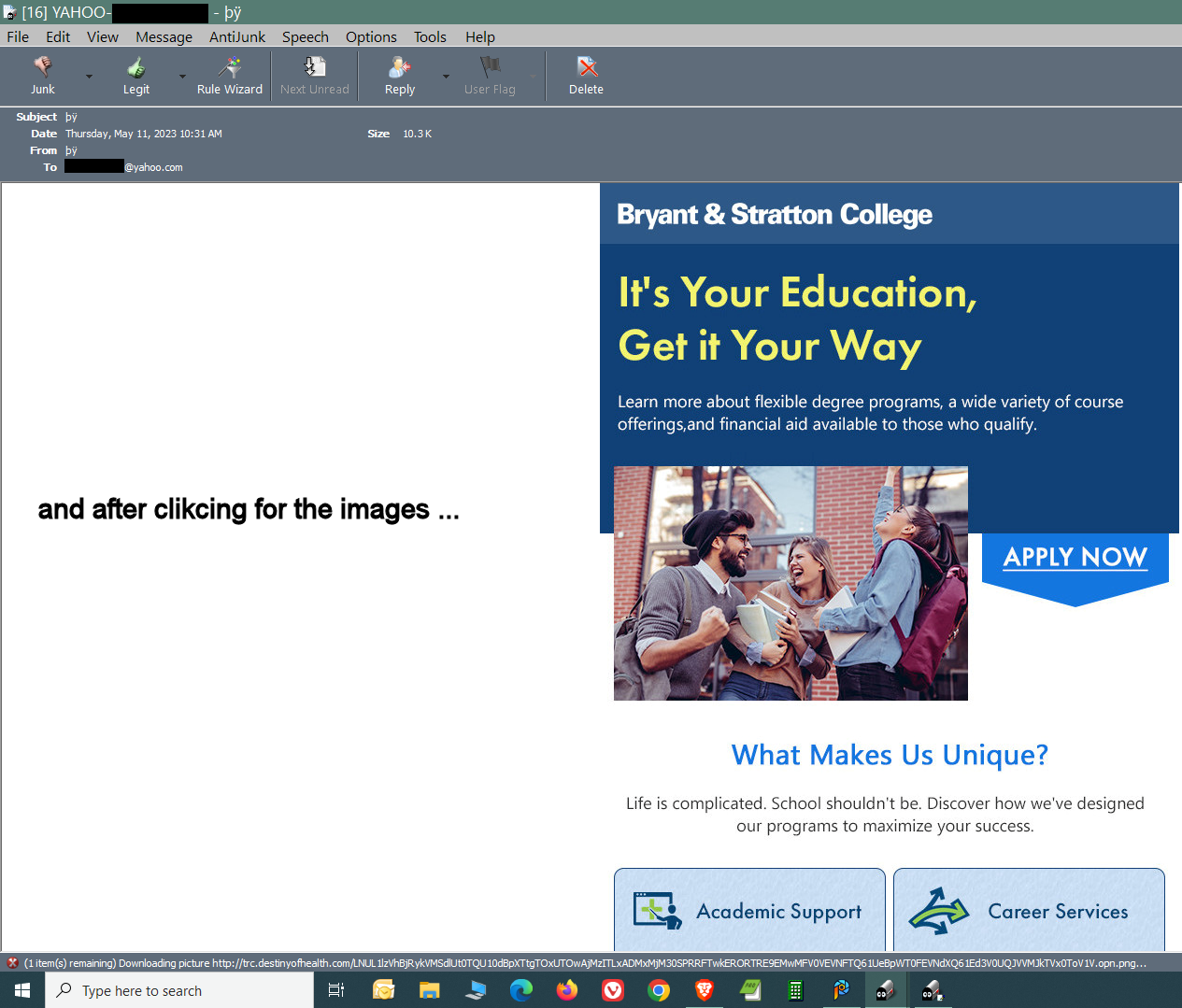This screenshot has width=1182, height=1008.
Task: Click the Academic Support card
Action: pos(749,910)
